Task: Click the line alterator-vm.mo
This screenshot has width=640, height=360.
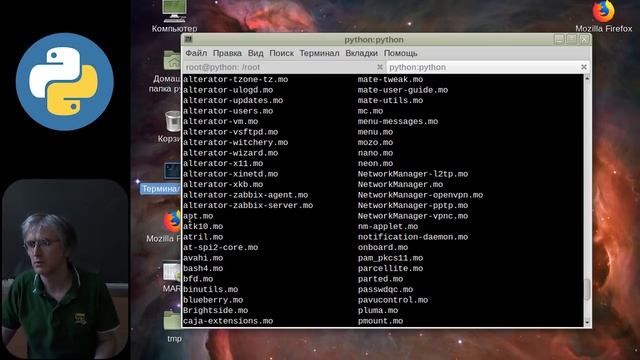Action: (x=220, y=122)
